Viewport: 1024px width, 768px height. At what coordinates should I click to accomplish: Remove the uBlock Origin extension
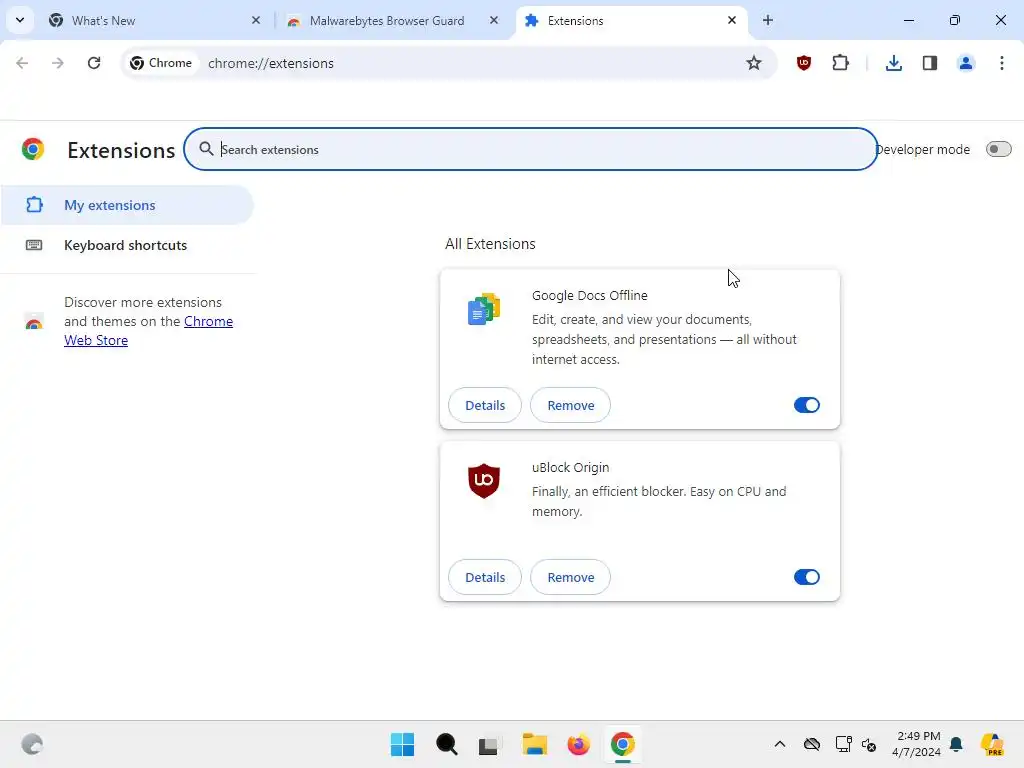coord(570,577)
